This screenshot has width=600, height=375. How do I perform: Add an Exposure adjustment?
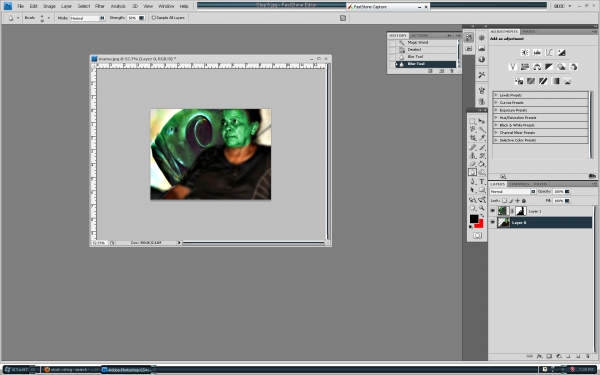[561, 52]
